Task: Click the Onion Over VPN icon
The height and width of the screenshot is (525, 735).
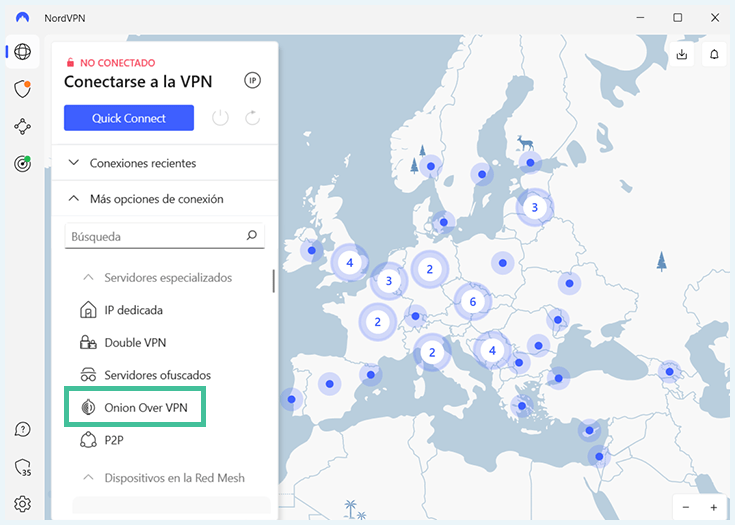Action: coord(88,407)
